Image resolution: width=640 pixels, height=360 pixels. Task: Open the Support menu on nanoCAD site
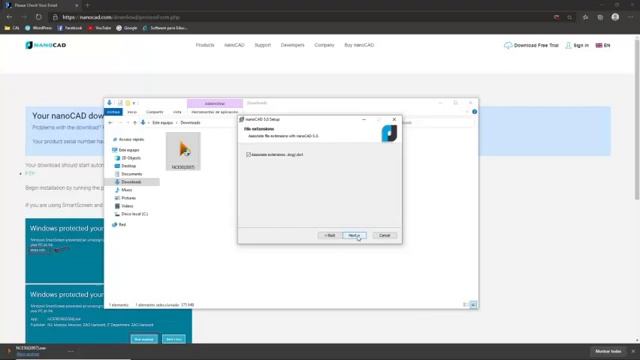click(x=262, y=45)
